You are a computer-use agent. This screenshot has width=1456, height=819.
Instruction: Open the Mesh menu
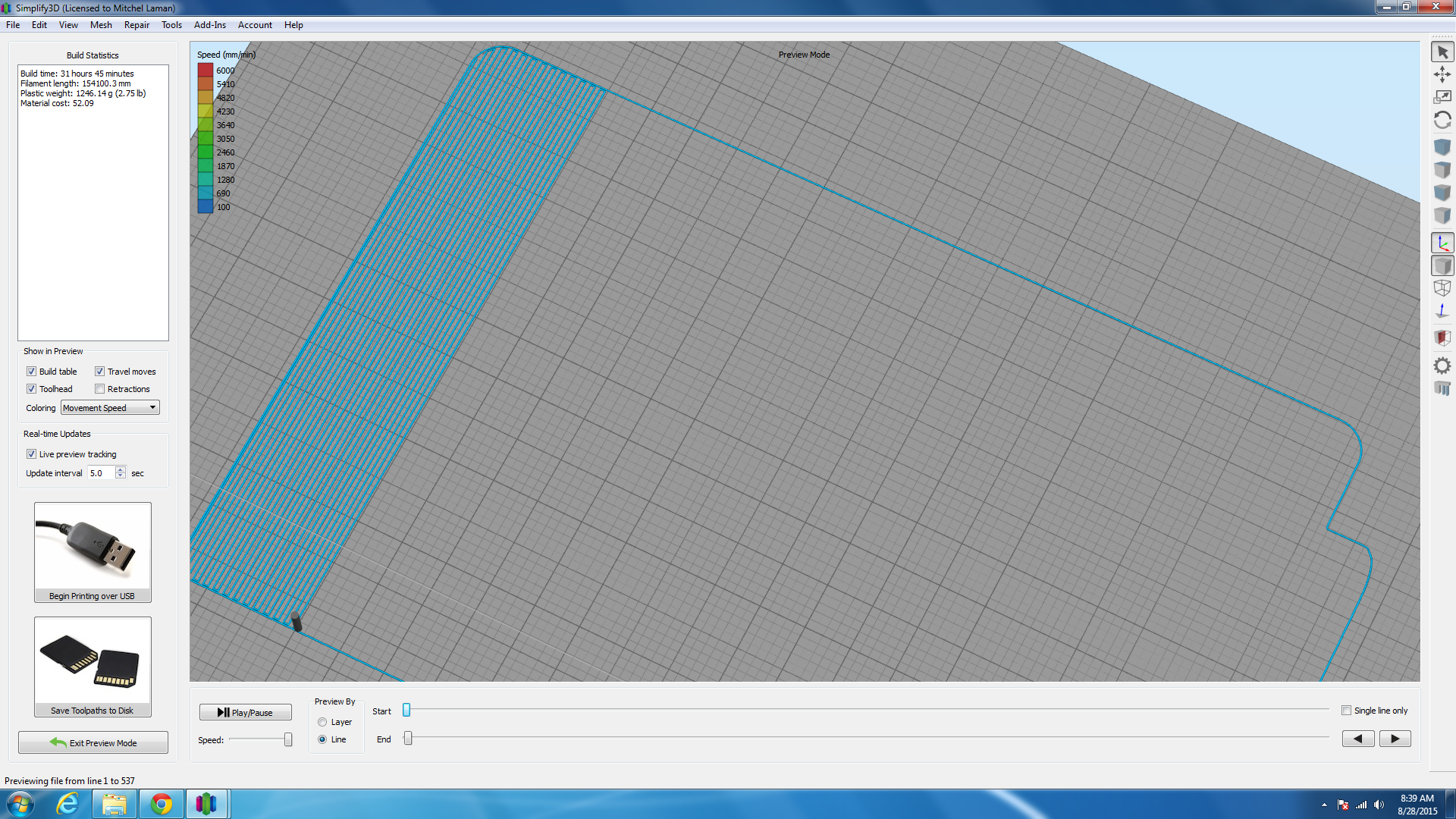(101, 25)
